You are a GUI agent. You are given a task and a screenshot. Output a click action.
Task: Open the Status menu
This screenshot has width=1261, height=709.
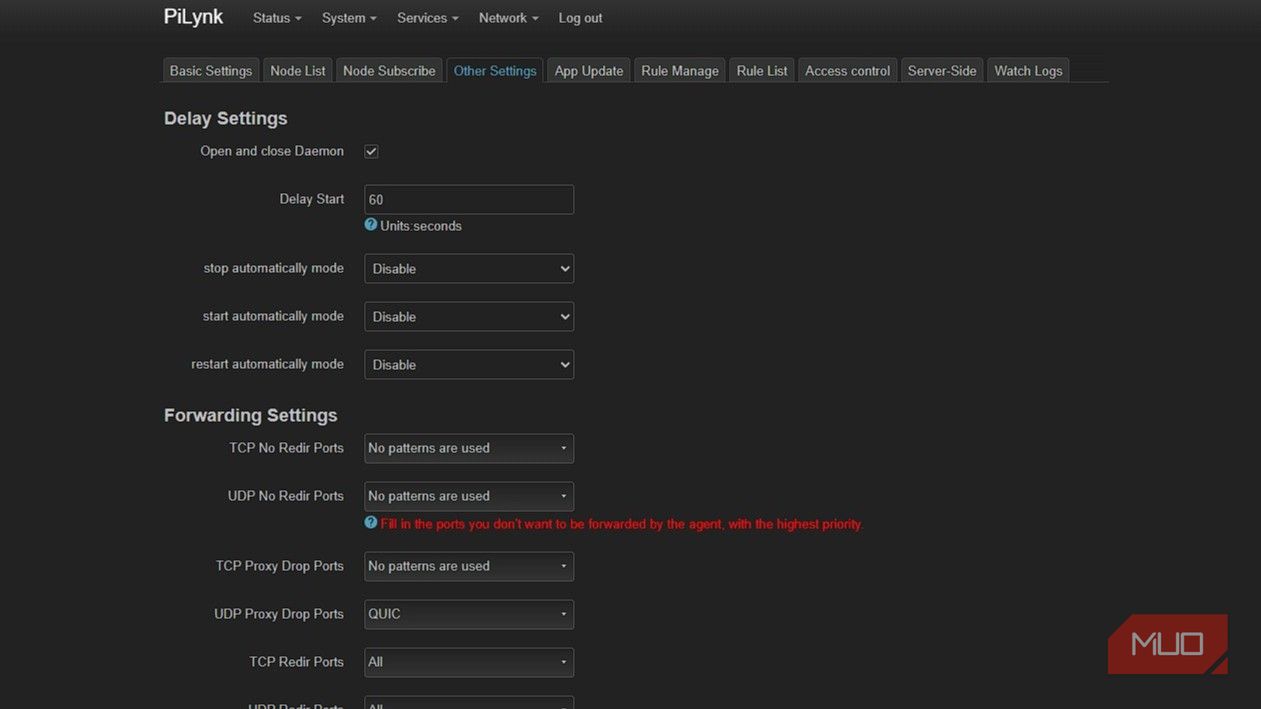click(277, 18)
